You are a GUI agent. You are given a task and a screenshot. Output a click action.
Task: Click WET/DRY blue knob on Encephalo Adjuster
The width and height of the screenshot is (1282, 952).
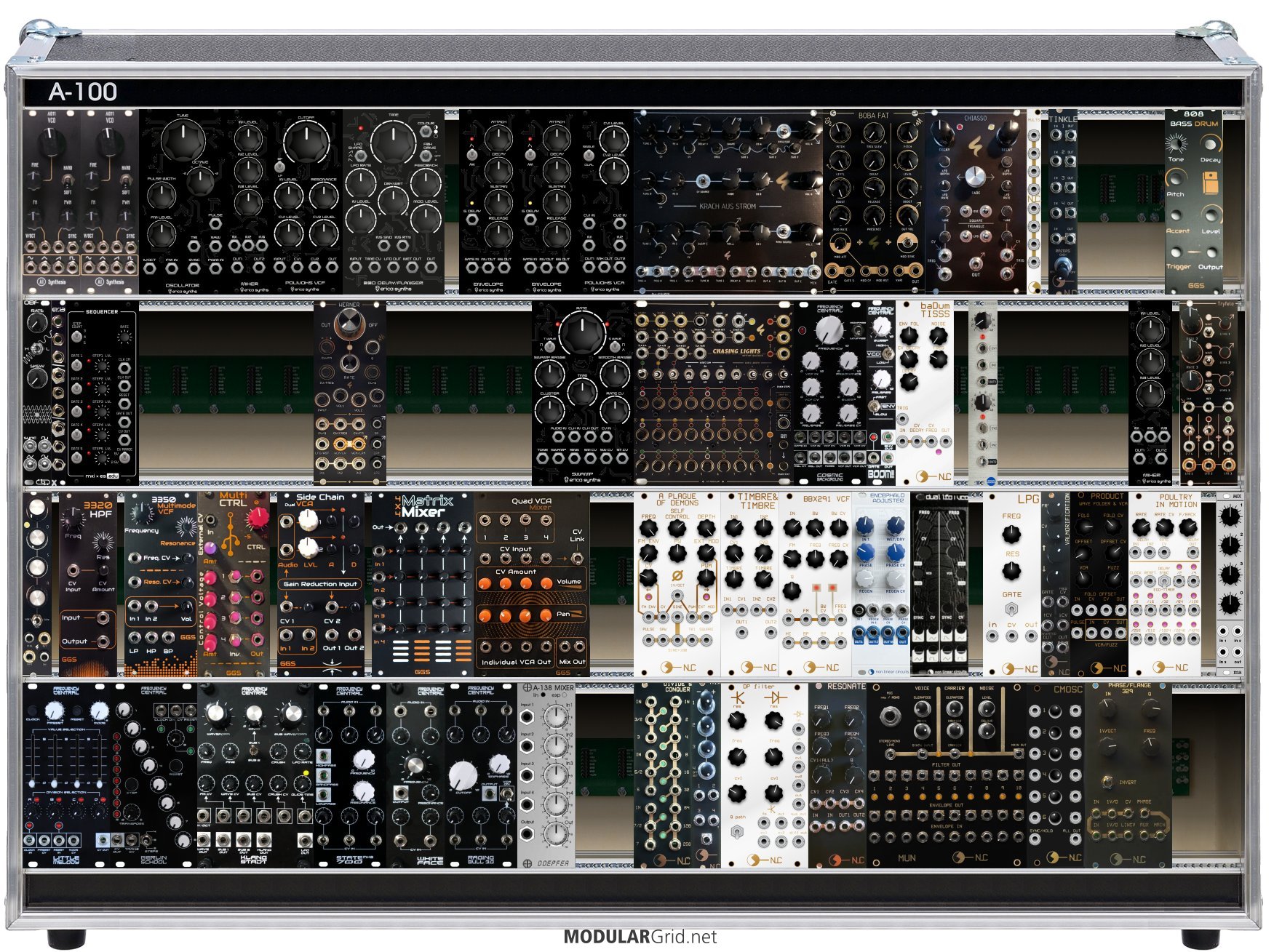click(x=895, y=525)
